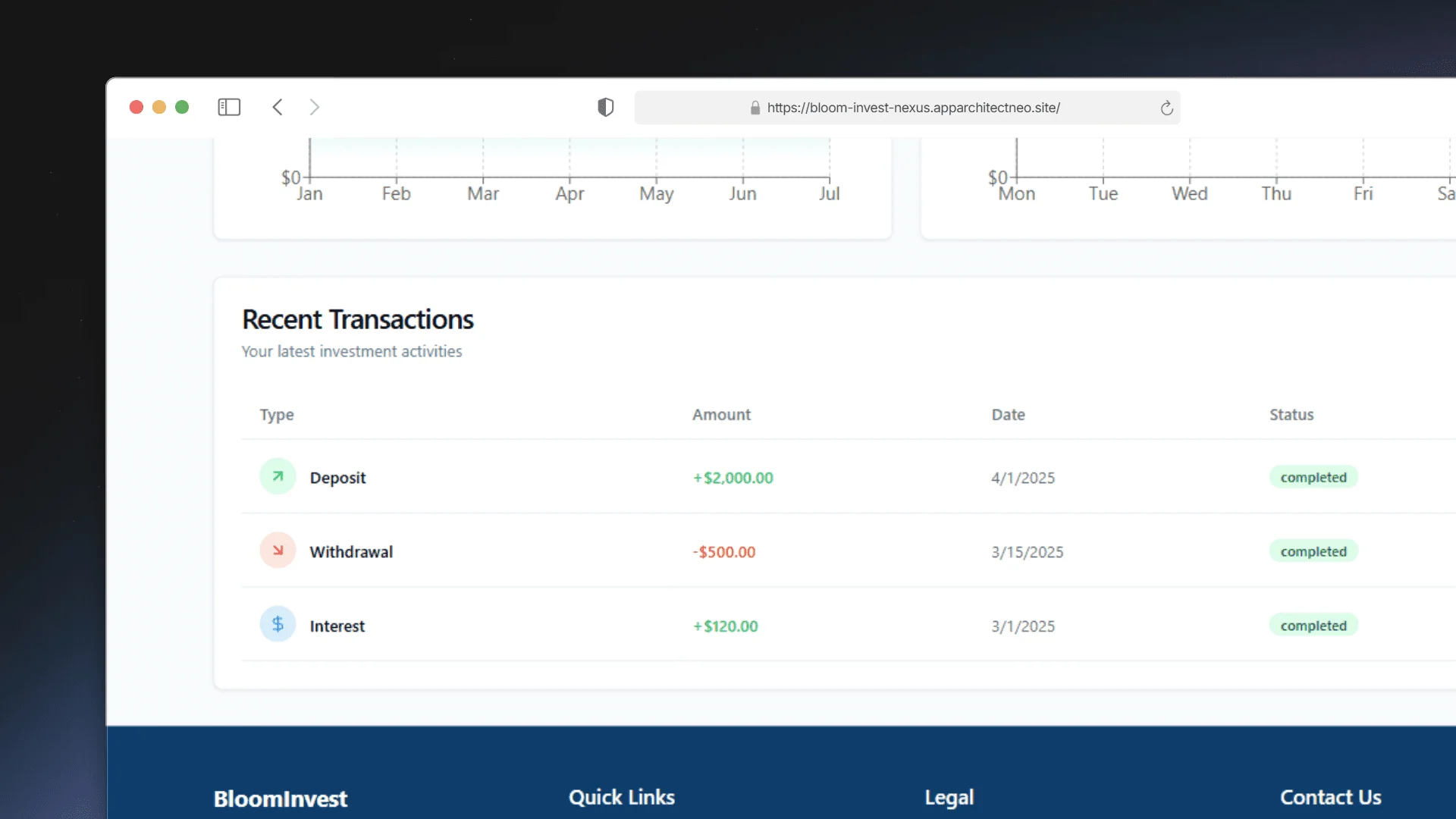
Task: Click the Date column header
Action: click(1008, 415)
